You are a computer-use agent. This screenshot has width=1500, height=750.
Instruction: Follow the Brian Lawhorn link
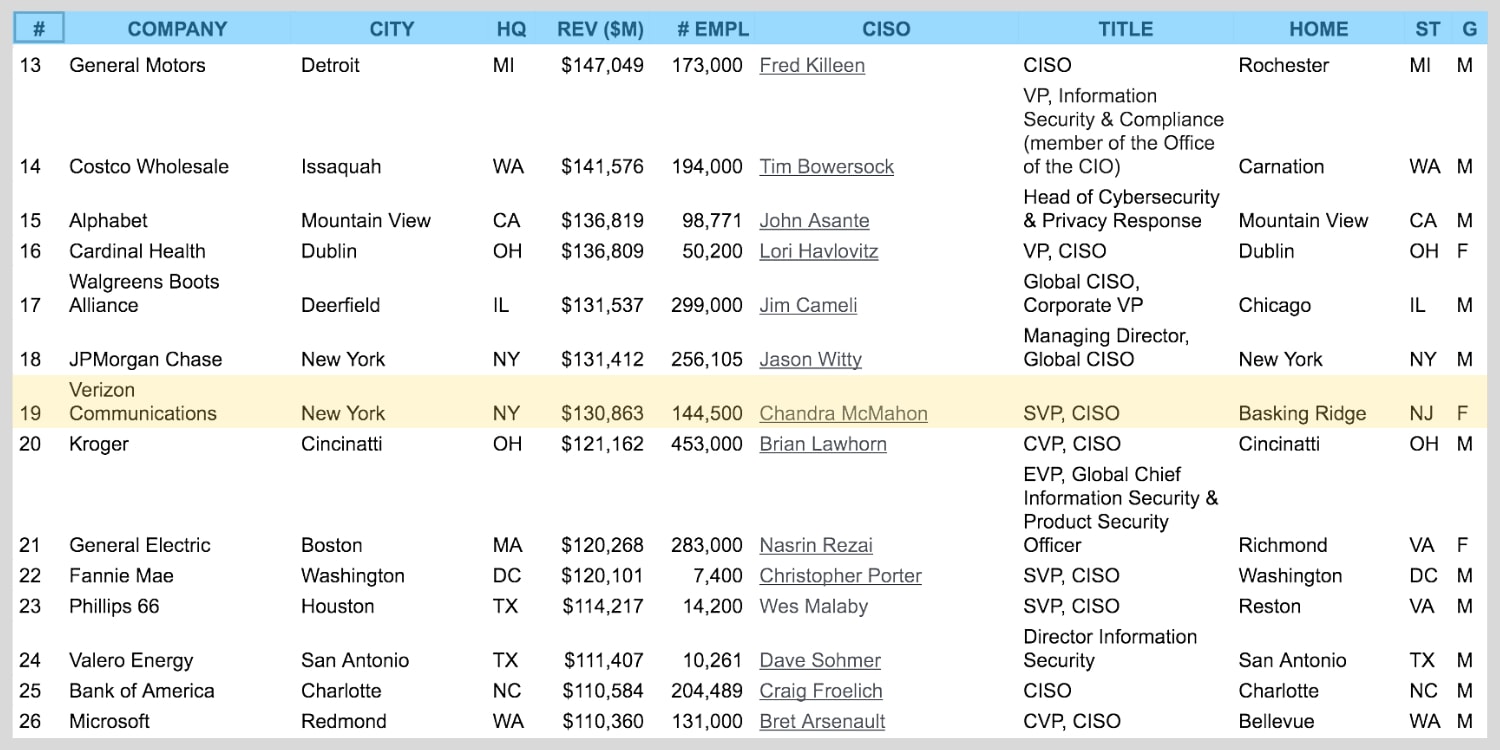click(x=823, y=444)
